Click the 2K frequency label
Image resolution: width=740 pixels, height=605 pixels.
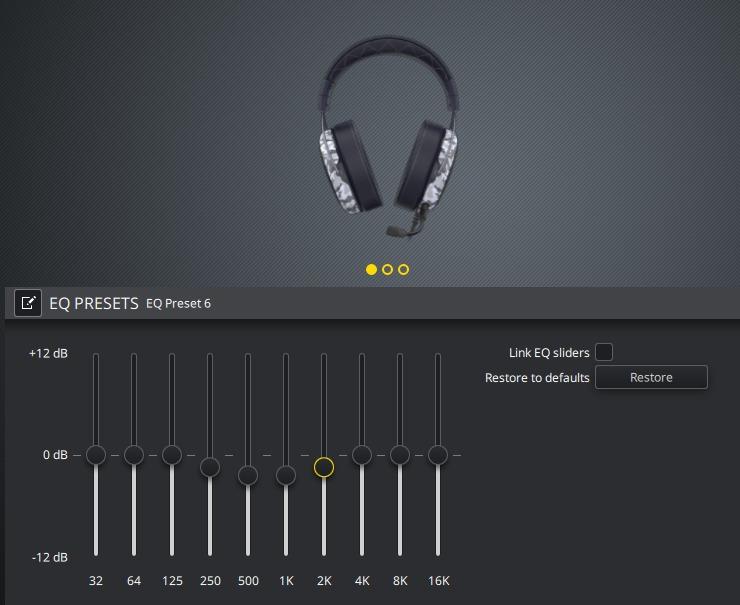[x=324, y=581]
